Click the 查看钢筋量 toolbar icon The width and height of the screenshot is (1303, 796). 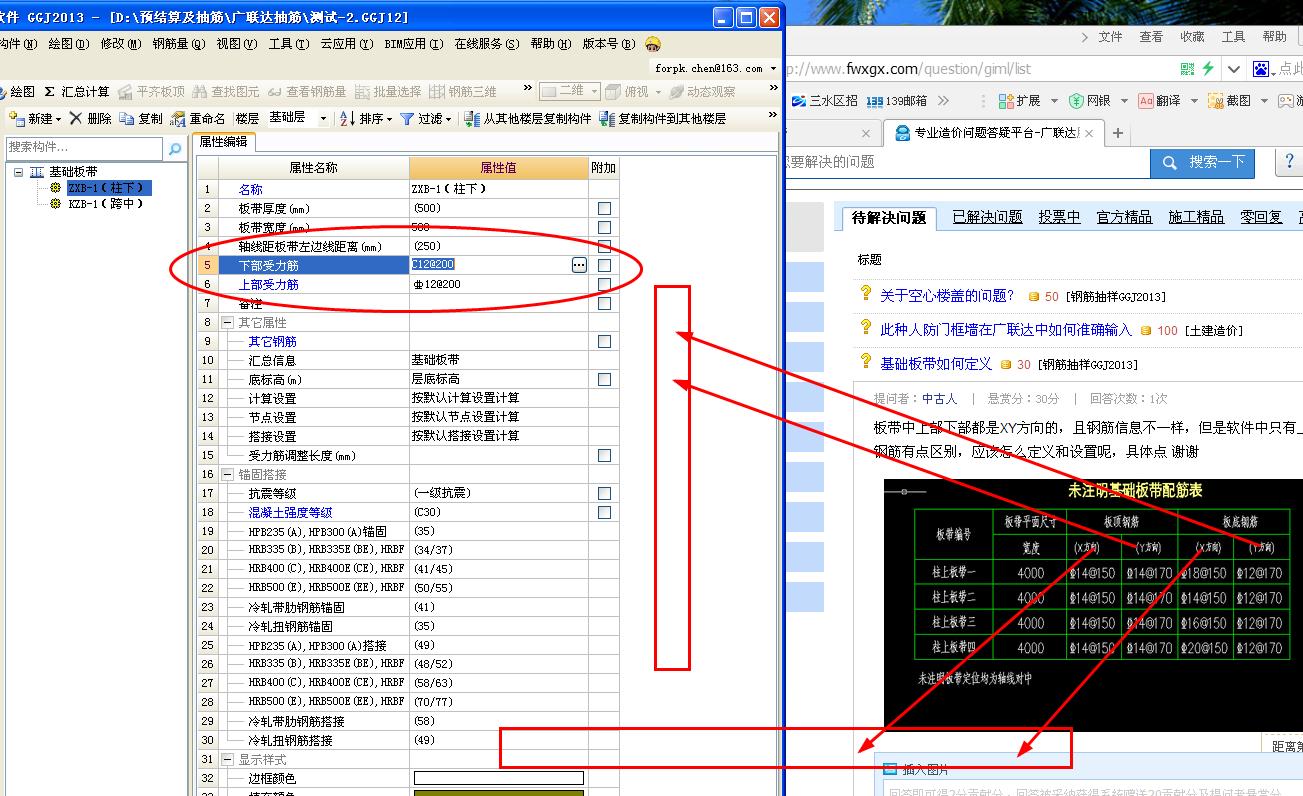point(275,91)
